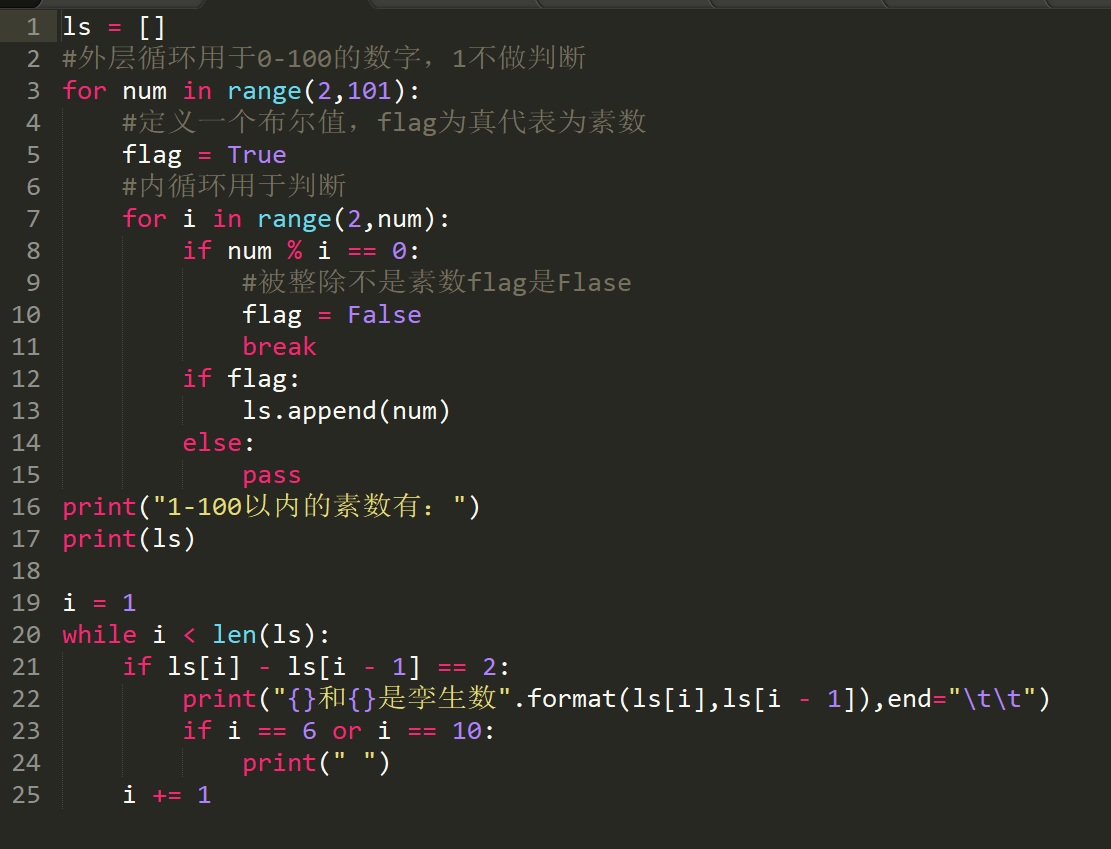
Task: Click line number 20 in the gutter
Action: click(x=26, y=634)
